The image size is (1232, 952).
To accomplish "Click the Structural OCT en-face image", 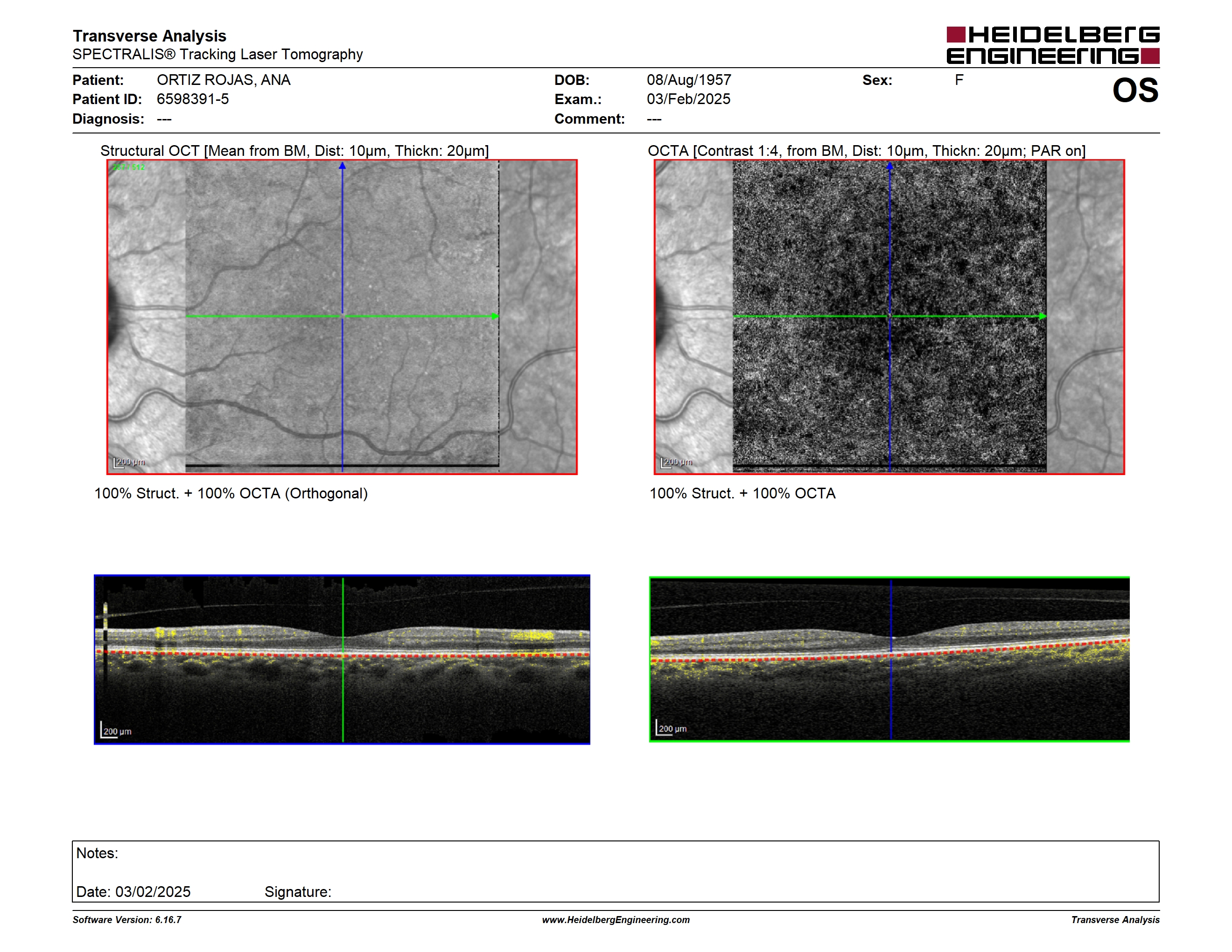I will pyautogui.click(x=342, y=317).
